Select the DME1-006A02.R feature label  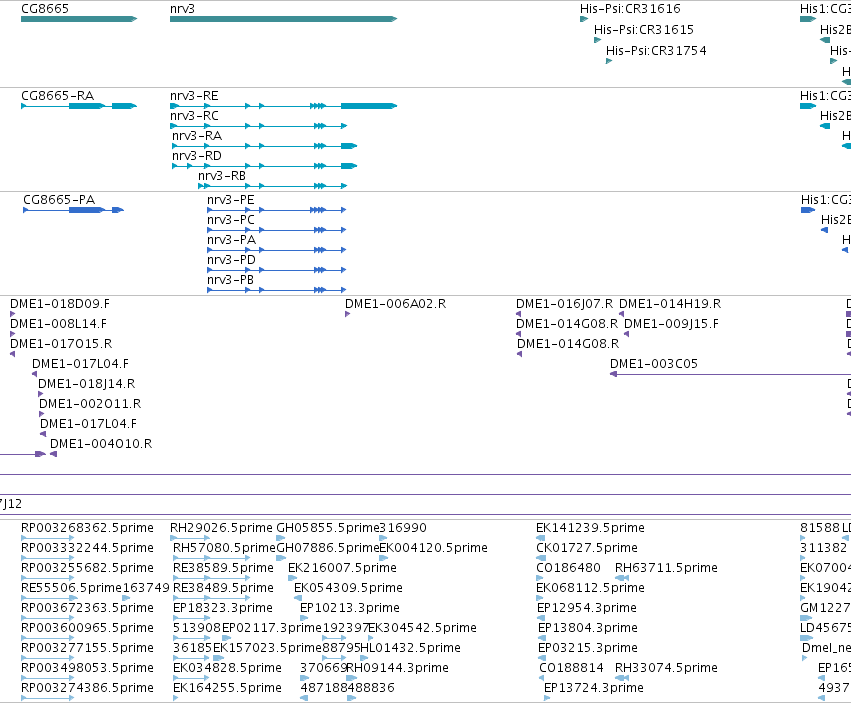[x=396, y=303]
